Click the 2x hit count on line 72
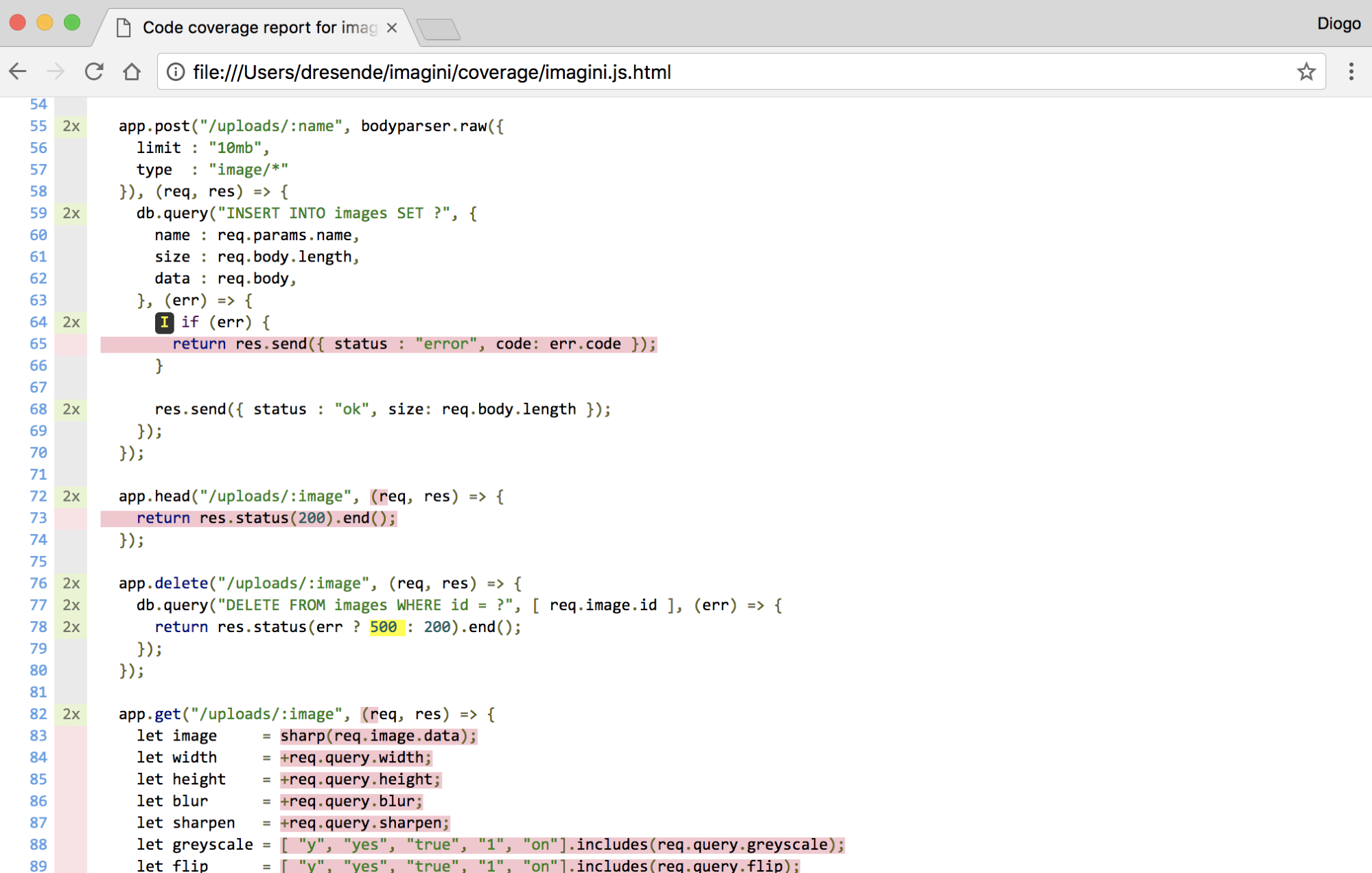The image size is (1372, 873). tap(71, 497)
